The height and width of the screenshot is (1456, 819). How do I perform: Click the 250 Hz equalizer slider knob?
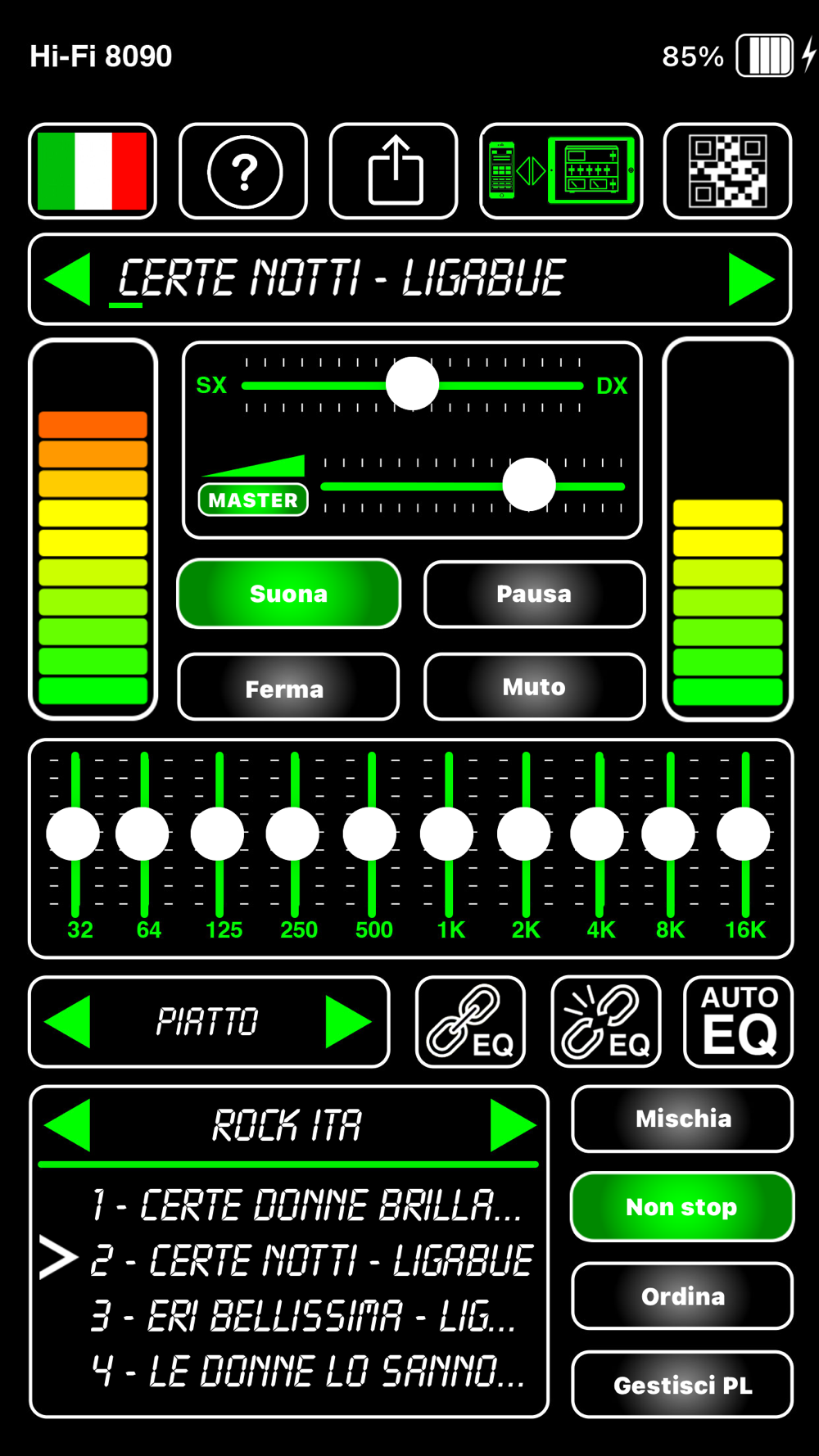292,834
